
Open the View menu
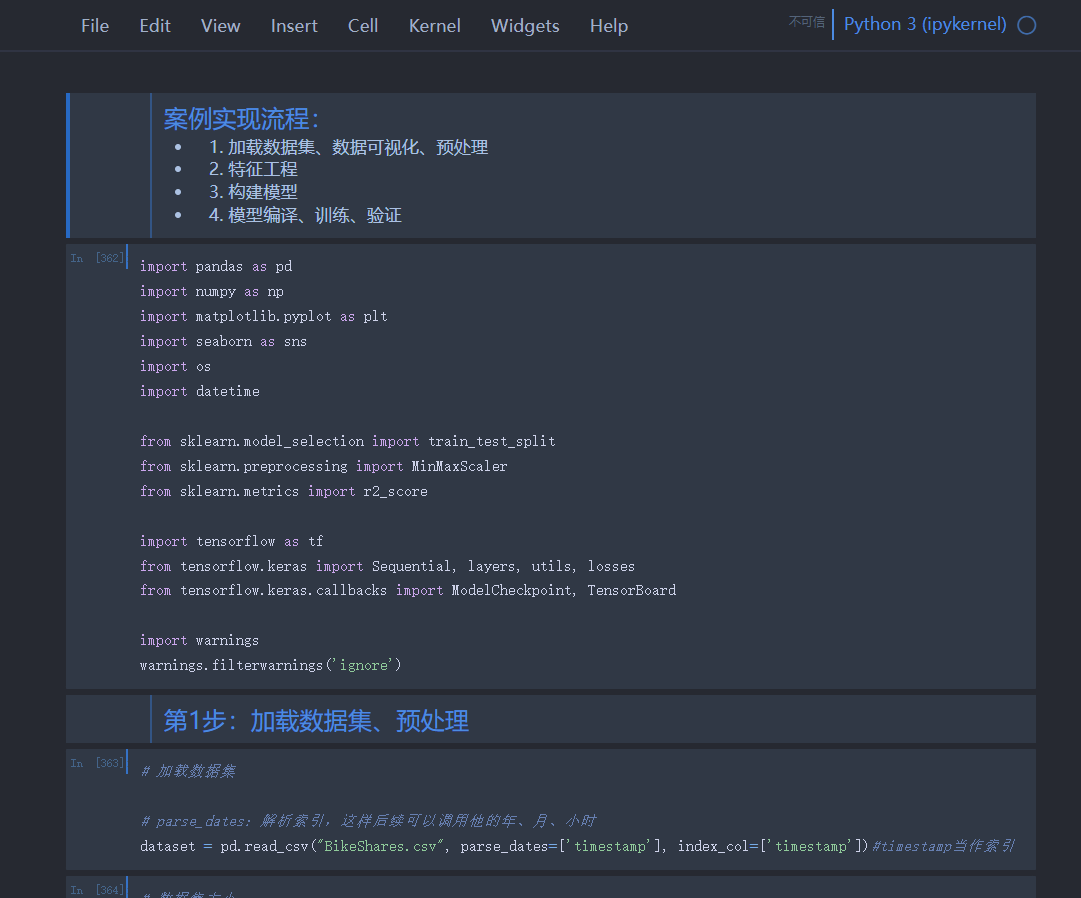(x=221, y=25)
